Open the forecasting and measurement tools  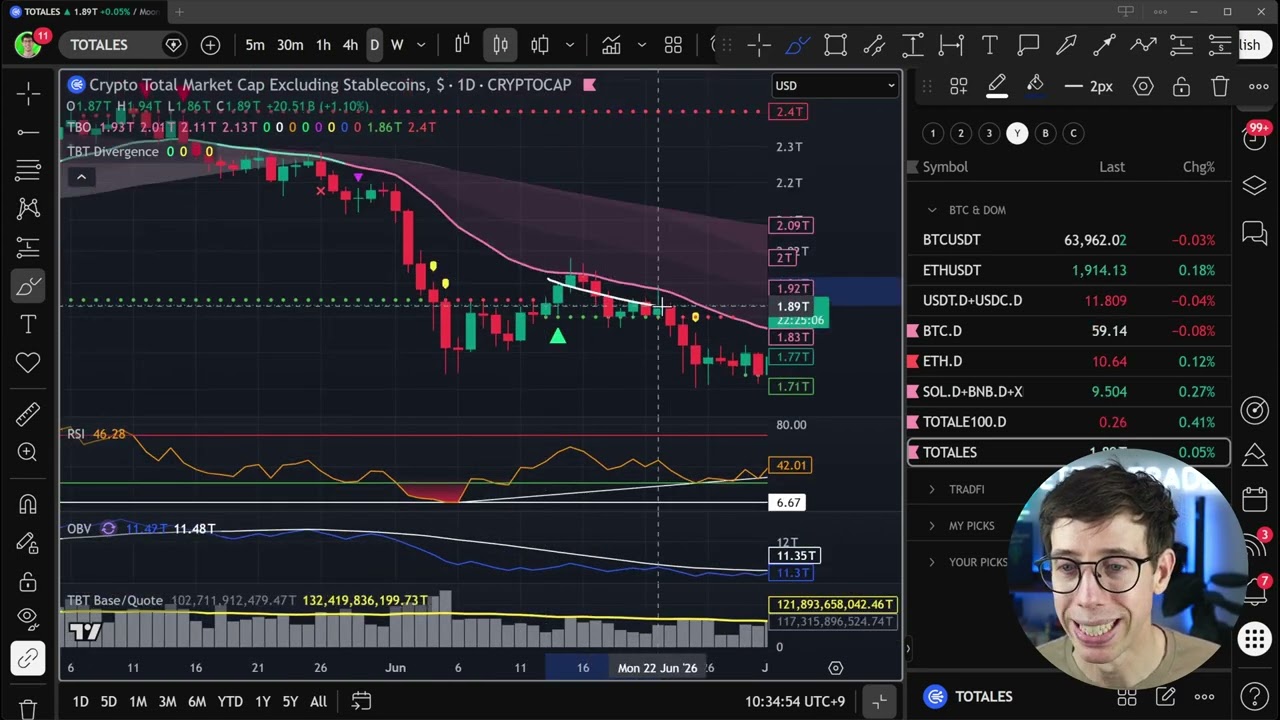pos(28,247)
